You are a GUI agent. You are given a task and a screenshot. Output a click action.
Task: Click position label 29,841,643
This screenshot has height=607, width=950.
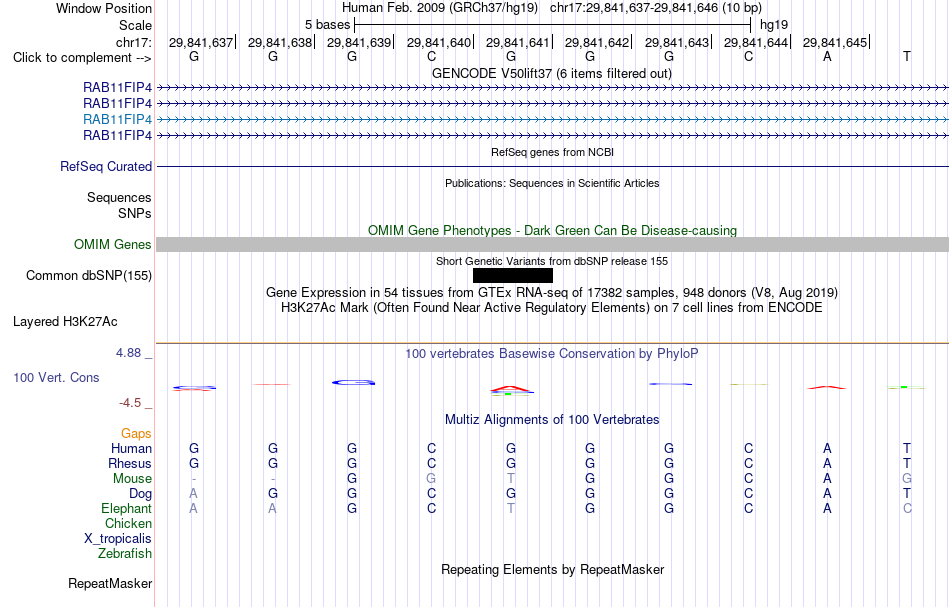click(x=677, y=42)
